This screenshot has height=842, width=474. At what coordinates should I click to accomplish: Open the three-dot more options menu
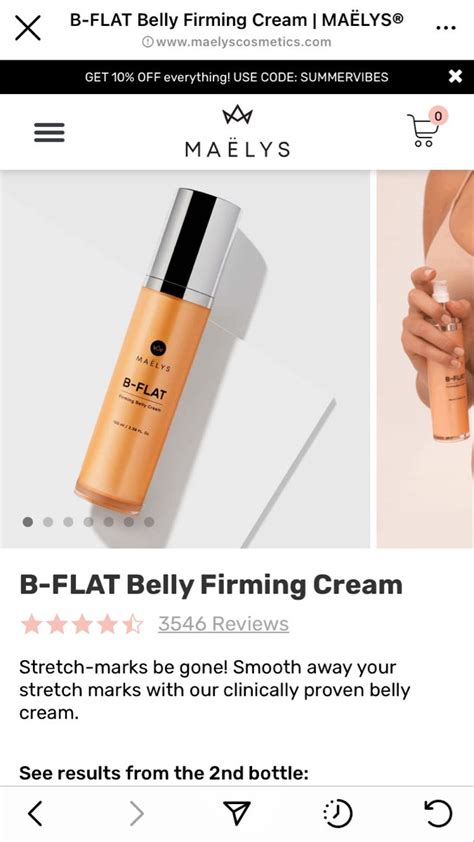click(446, 28)
